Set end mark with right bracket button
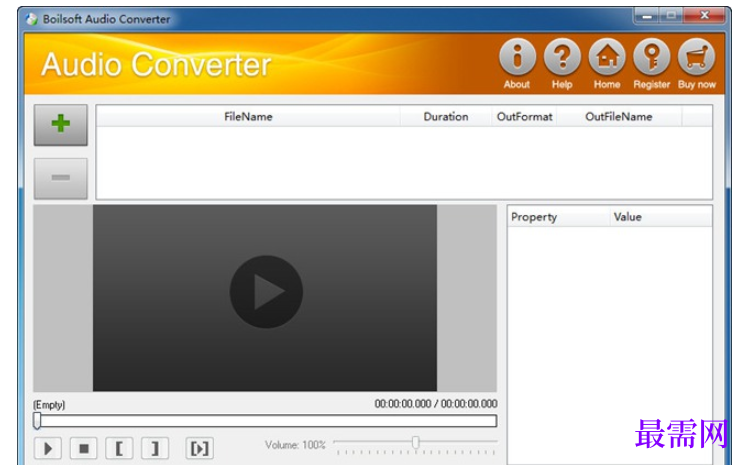Viewport: 747px width, 465px height. coord(155,448)
